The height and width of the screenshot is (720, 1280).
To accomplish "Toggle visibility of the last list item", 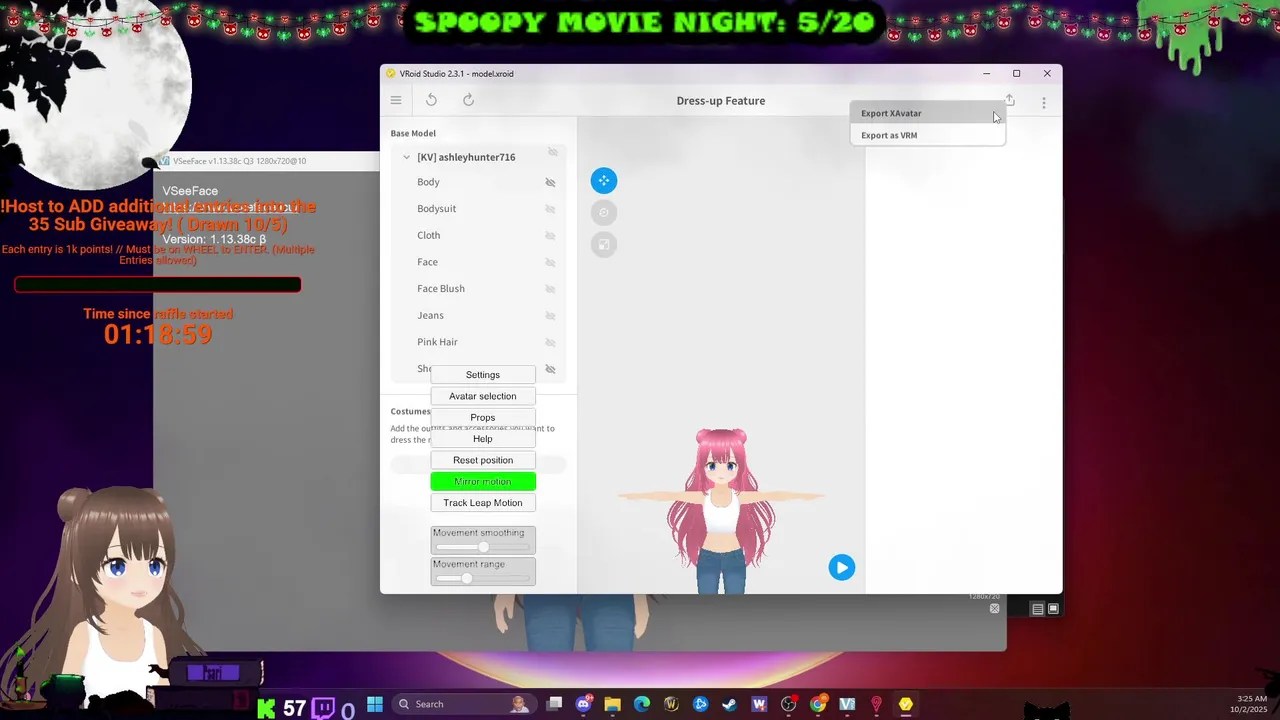I will pyautogui.click(x=550, y=369).
